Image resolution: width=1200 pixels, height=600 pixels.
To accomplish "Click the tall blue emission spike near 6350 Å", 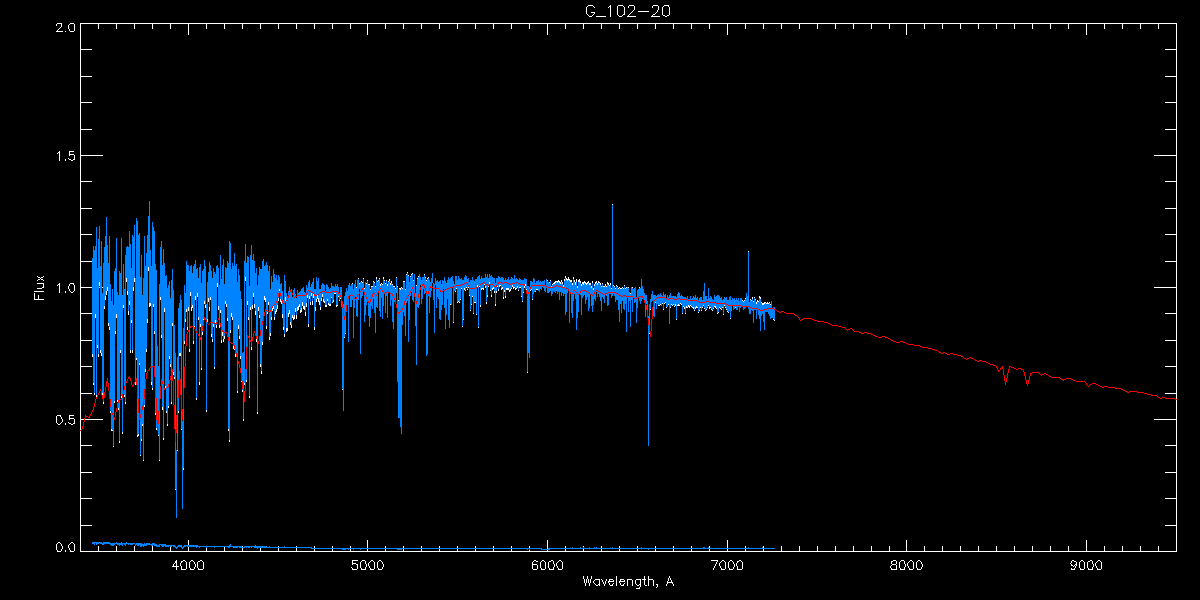I will [612, 245].
